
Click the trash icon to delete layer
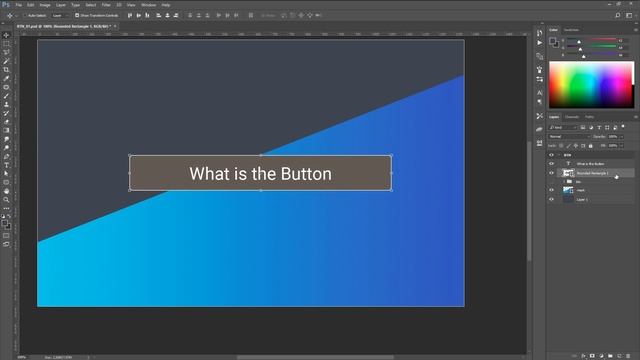click(x=628, y=356)
